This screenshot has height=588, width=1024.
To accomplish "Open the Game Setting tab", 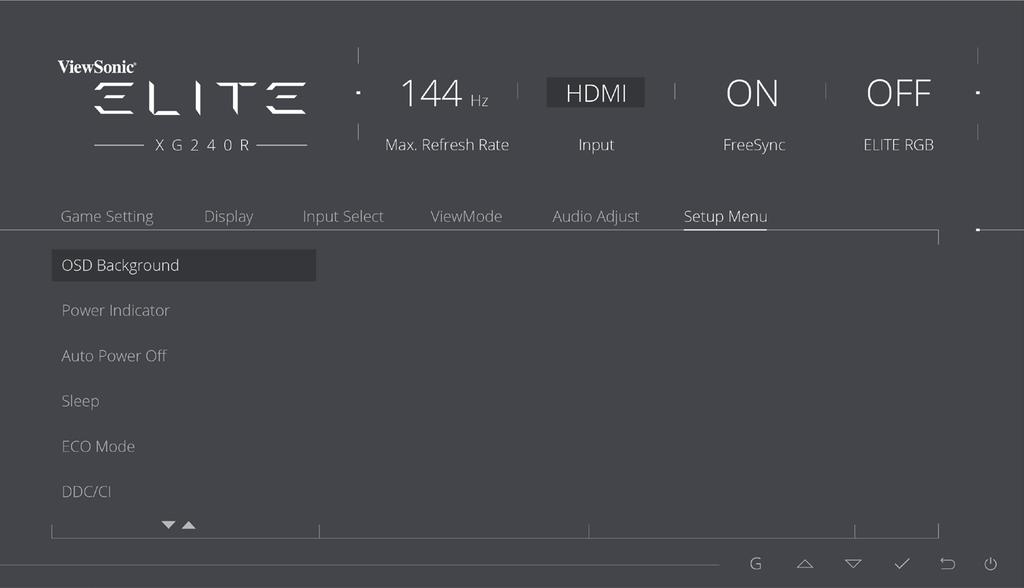I will pos(107,216).
